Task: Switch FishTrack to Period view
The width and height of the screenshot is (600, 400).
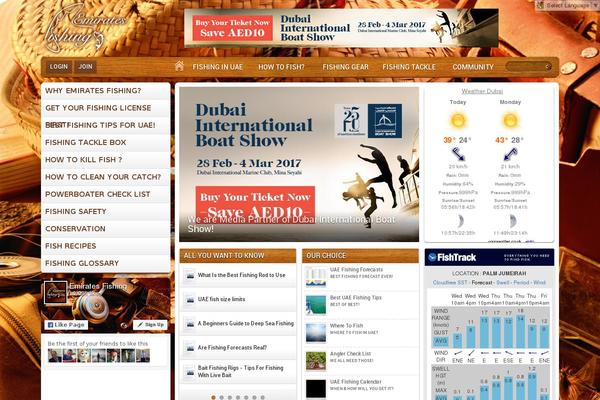Action: point(521,282)
